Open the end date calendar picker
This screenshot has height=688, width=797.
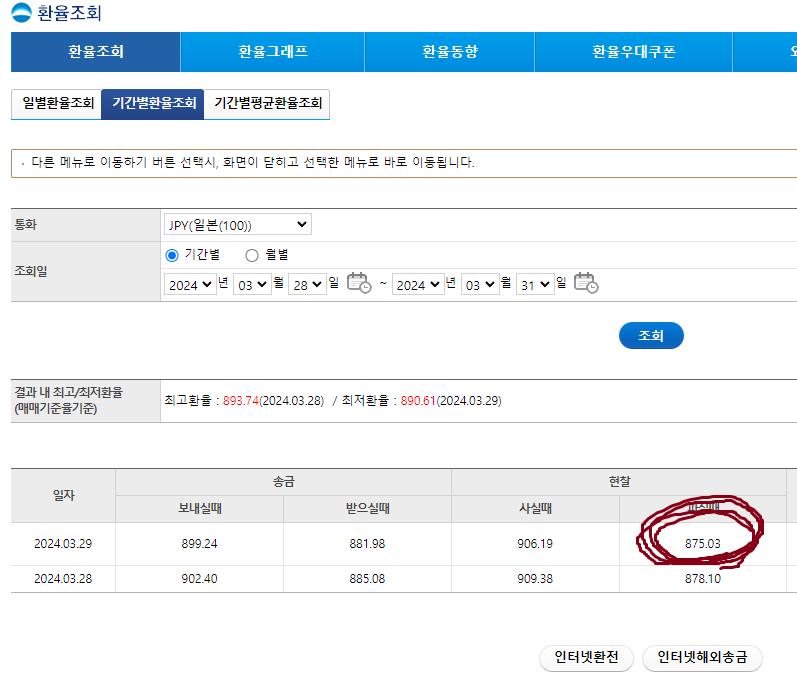[x=586, y=284]
